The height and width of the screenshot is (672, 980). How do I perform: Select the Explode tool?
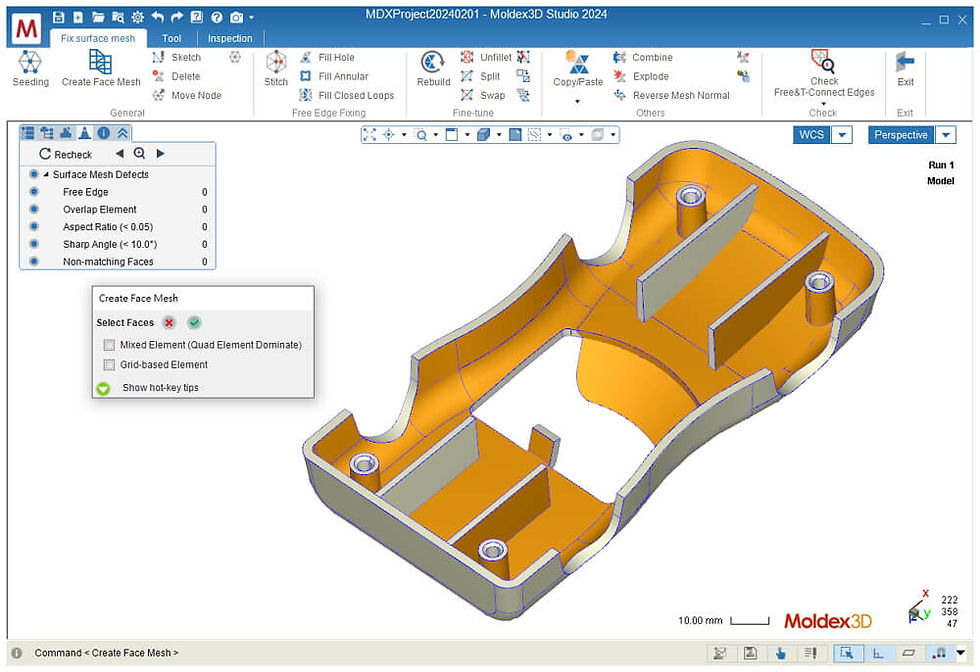pos(641,76)
